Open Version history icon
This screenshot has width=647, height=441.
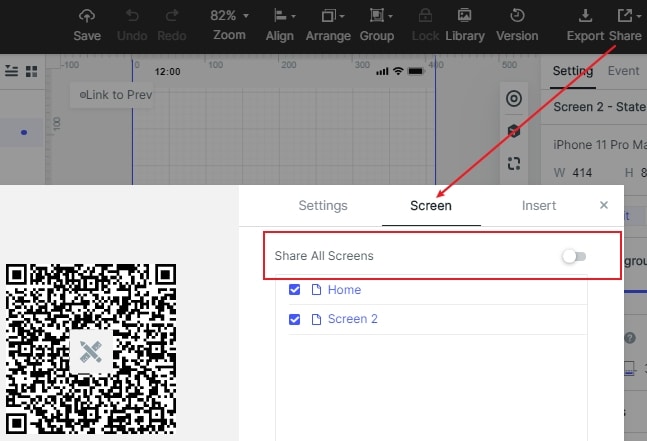(x=517, y=16)
